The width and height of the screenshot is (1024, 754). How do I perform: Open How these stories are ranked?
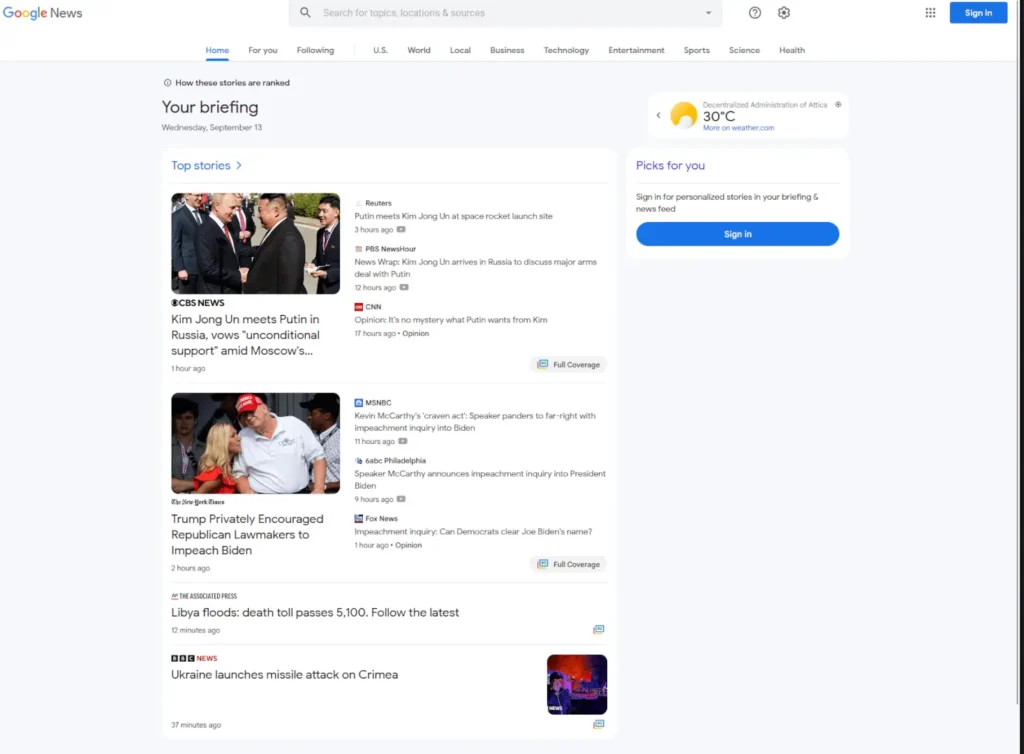232,83
